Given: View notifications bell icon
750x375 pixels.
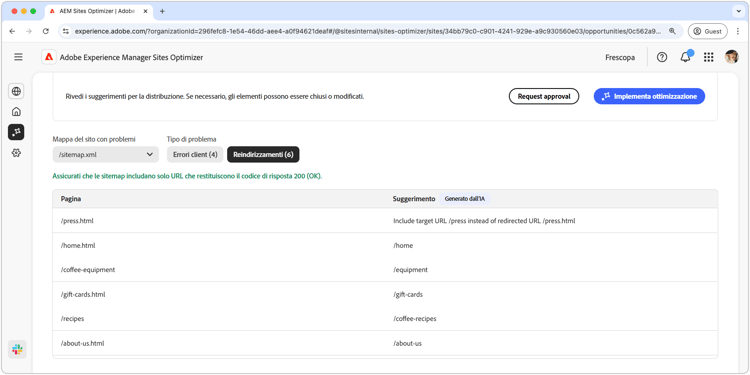Looking at the screenshot, I should (685, 57).
